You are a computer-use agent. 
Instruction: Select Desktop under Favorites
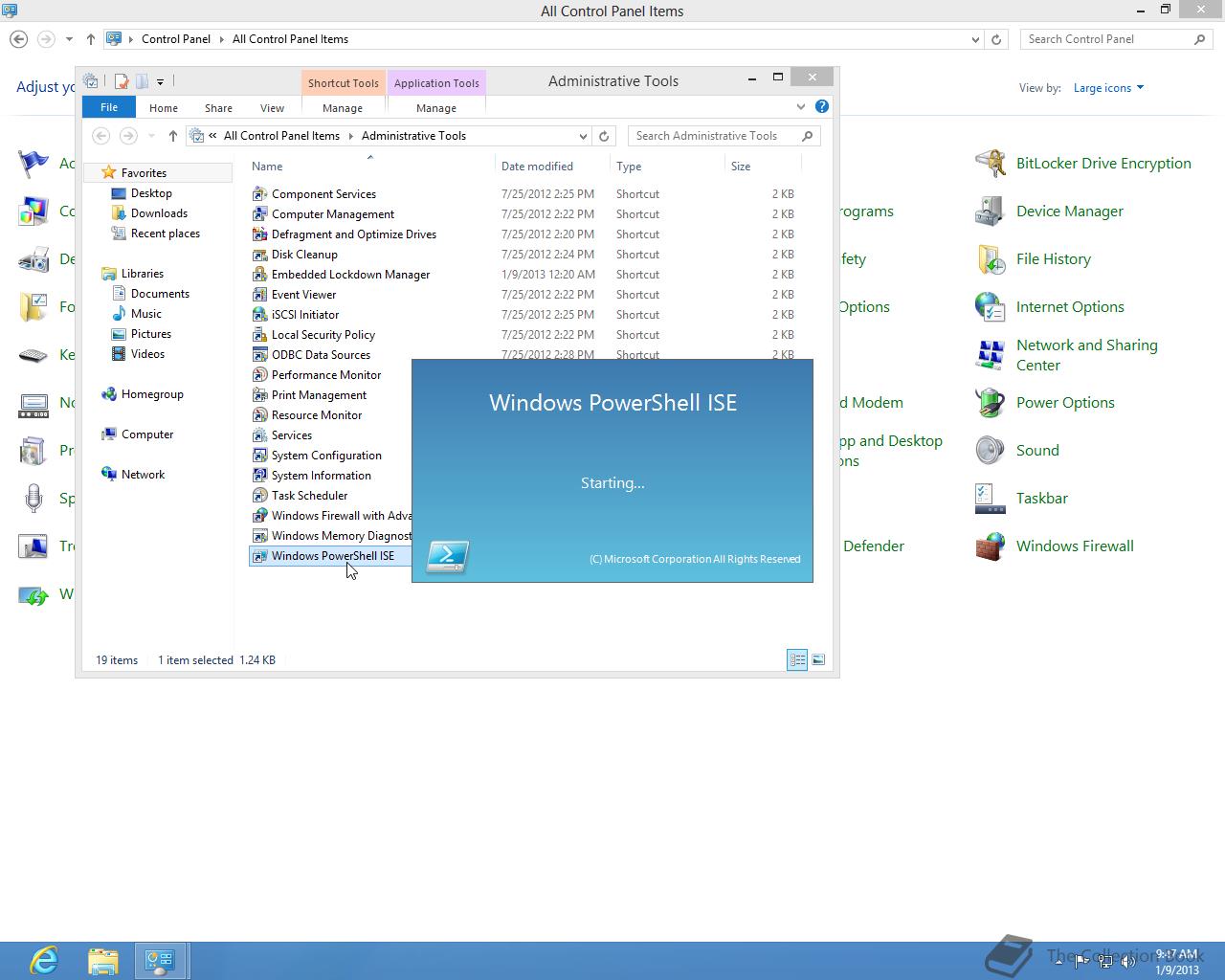pyautogui.click(x=151, y=193)
